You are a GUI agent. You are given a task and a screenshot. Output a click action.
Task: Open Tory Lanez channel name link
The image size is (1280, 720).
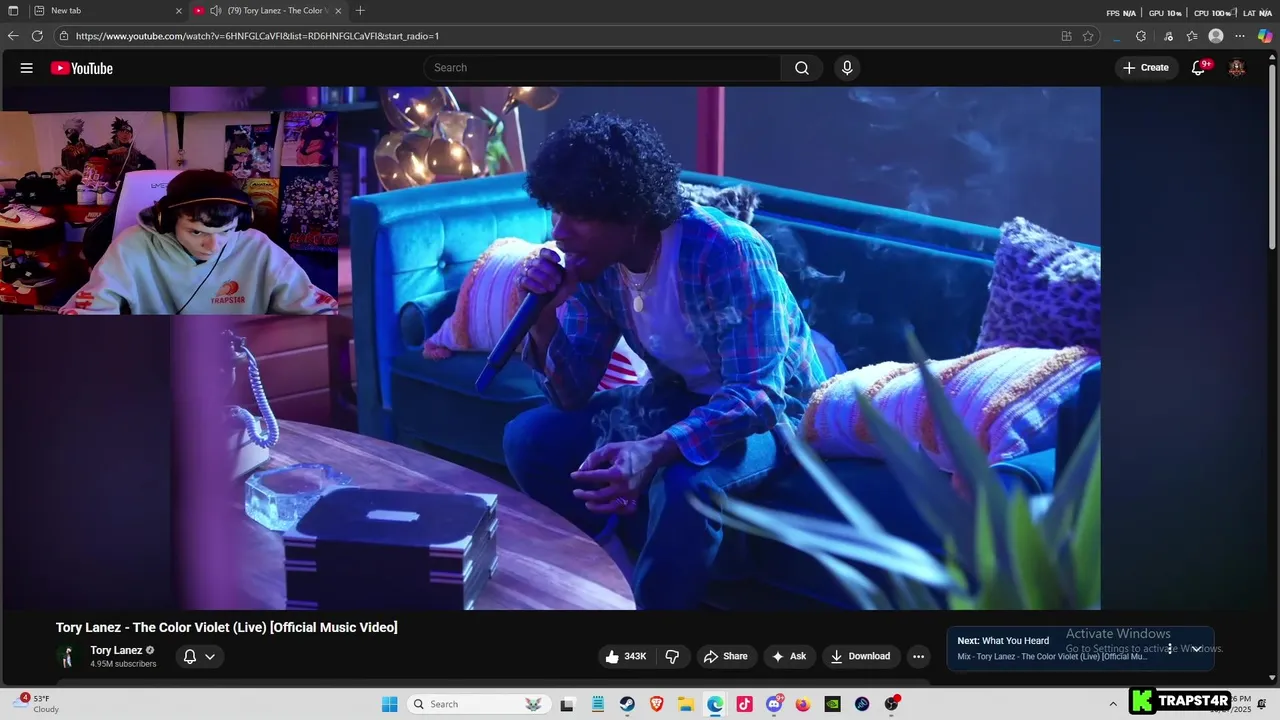click(116, 650)
